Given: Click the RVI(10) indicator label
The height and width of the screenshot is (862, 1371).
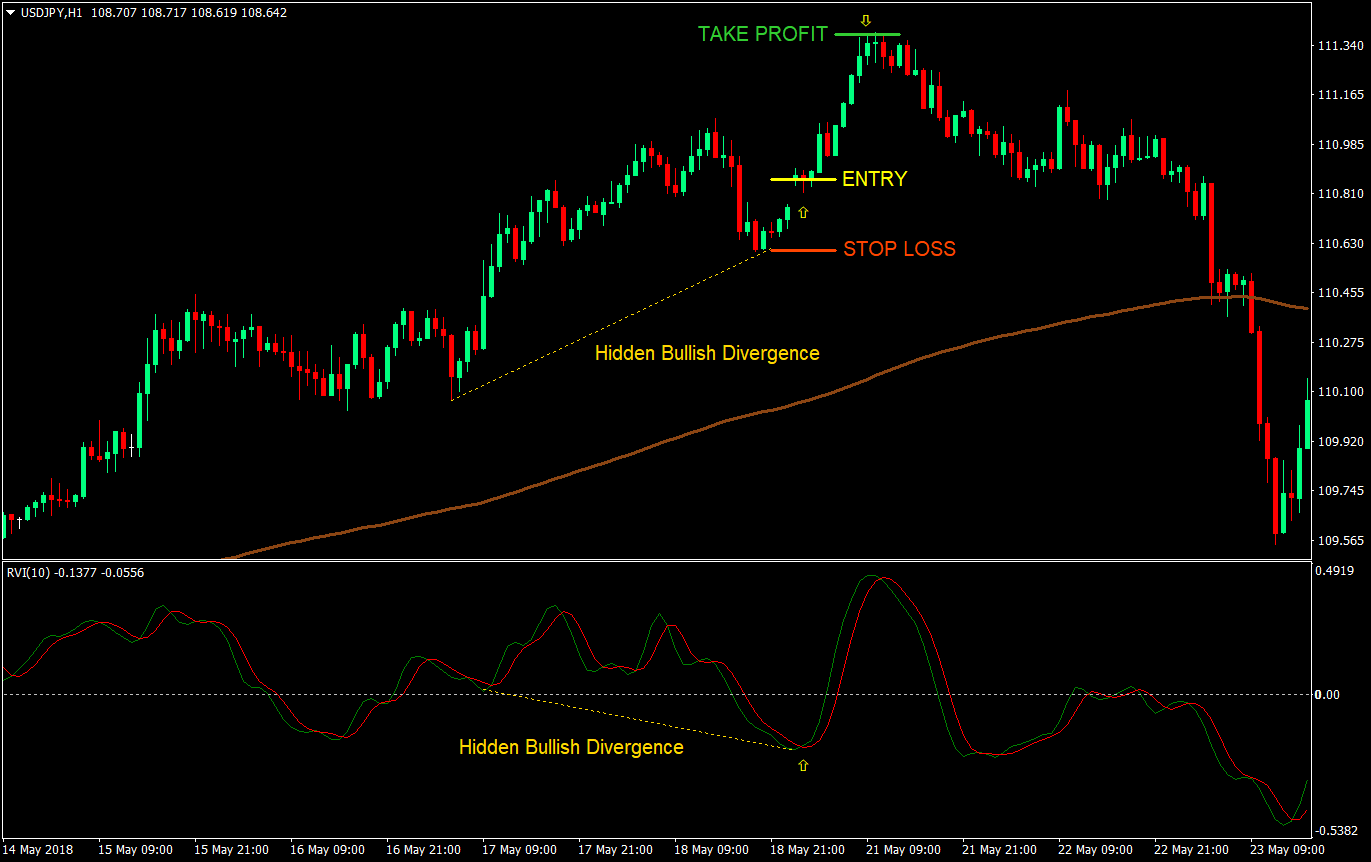Looking at the screenshot, I should (27, 571).
